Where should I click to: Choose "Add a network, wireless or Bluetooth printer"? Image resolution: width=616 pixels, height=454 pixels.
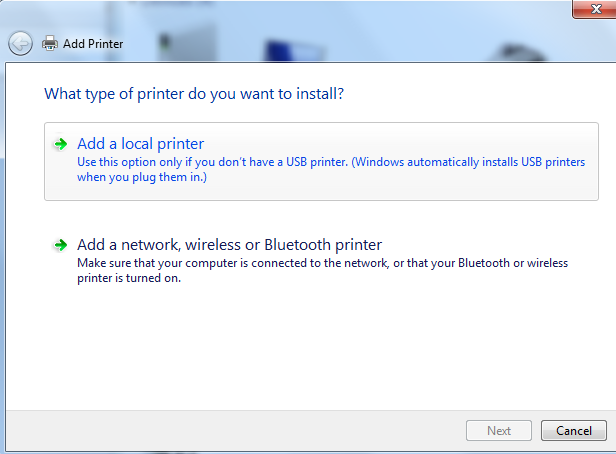point(230,244)
